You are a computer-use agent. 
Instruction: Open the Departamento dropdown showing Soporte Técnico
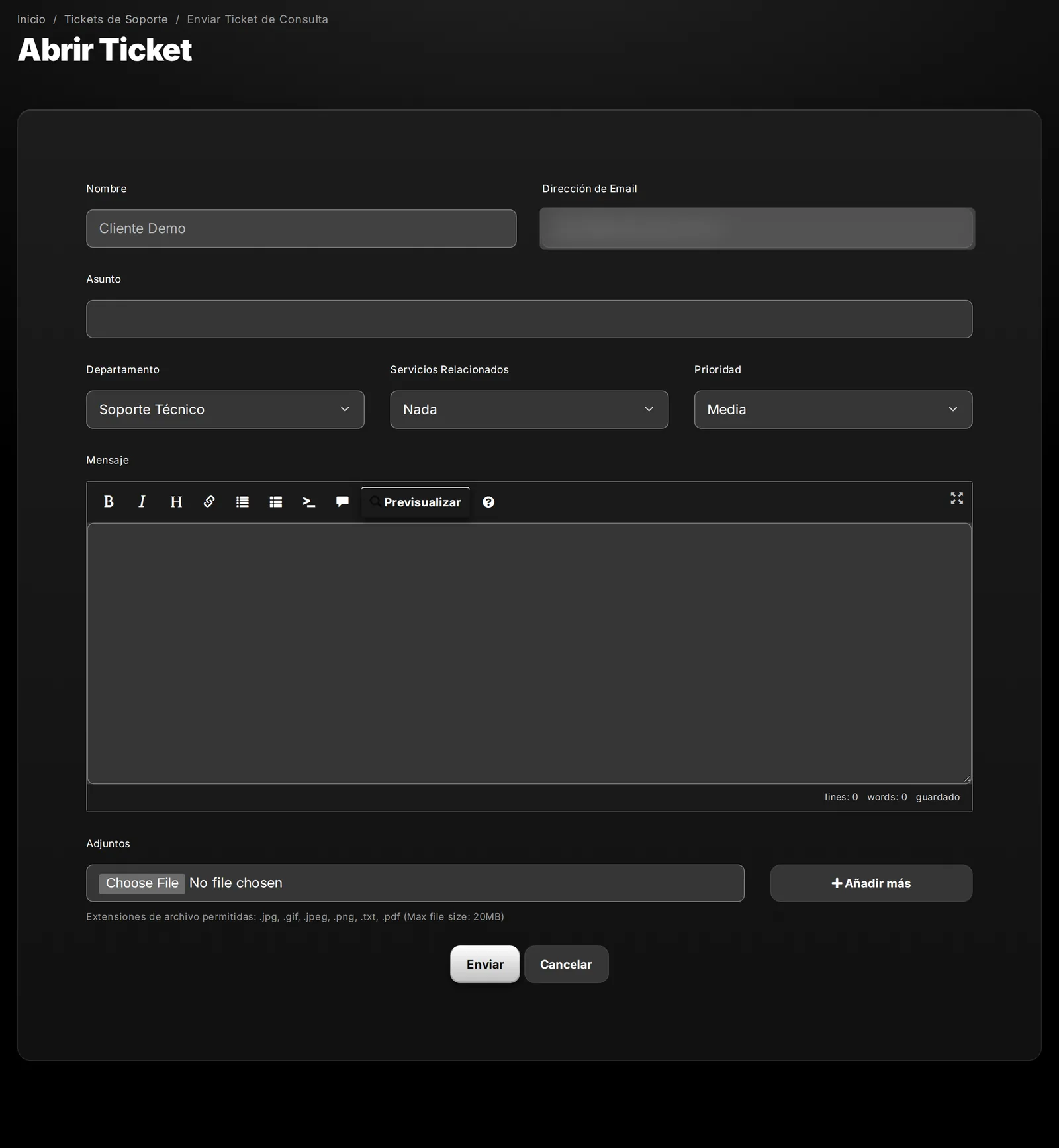pos(225,409)
